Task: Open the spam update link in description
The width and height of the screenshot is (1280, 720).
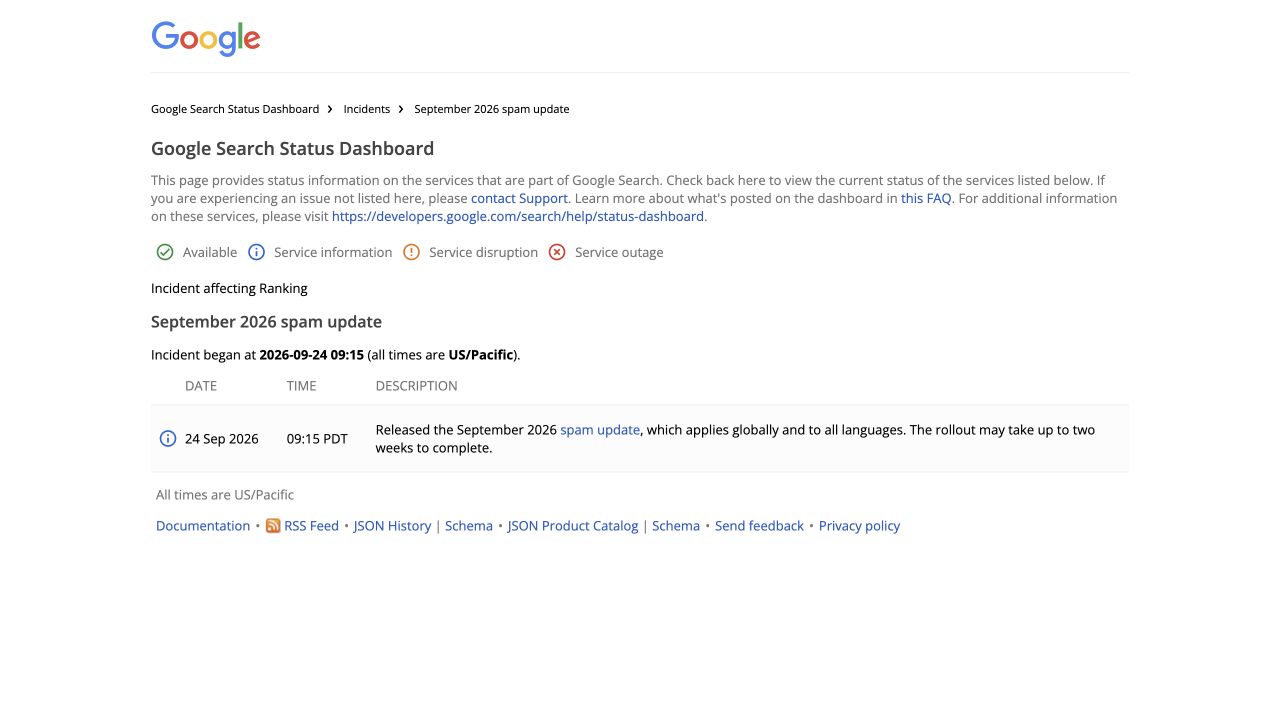Action: tap(600, 430)
